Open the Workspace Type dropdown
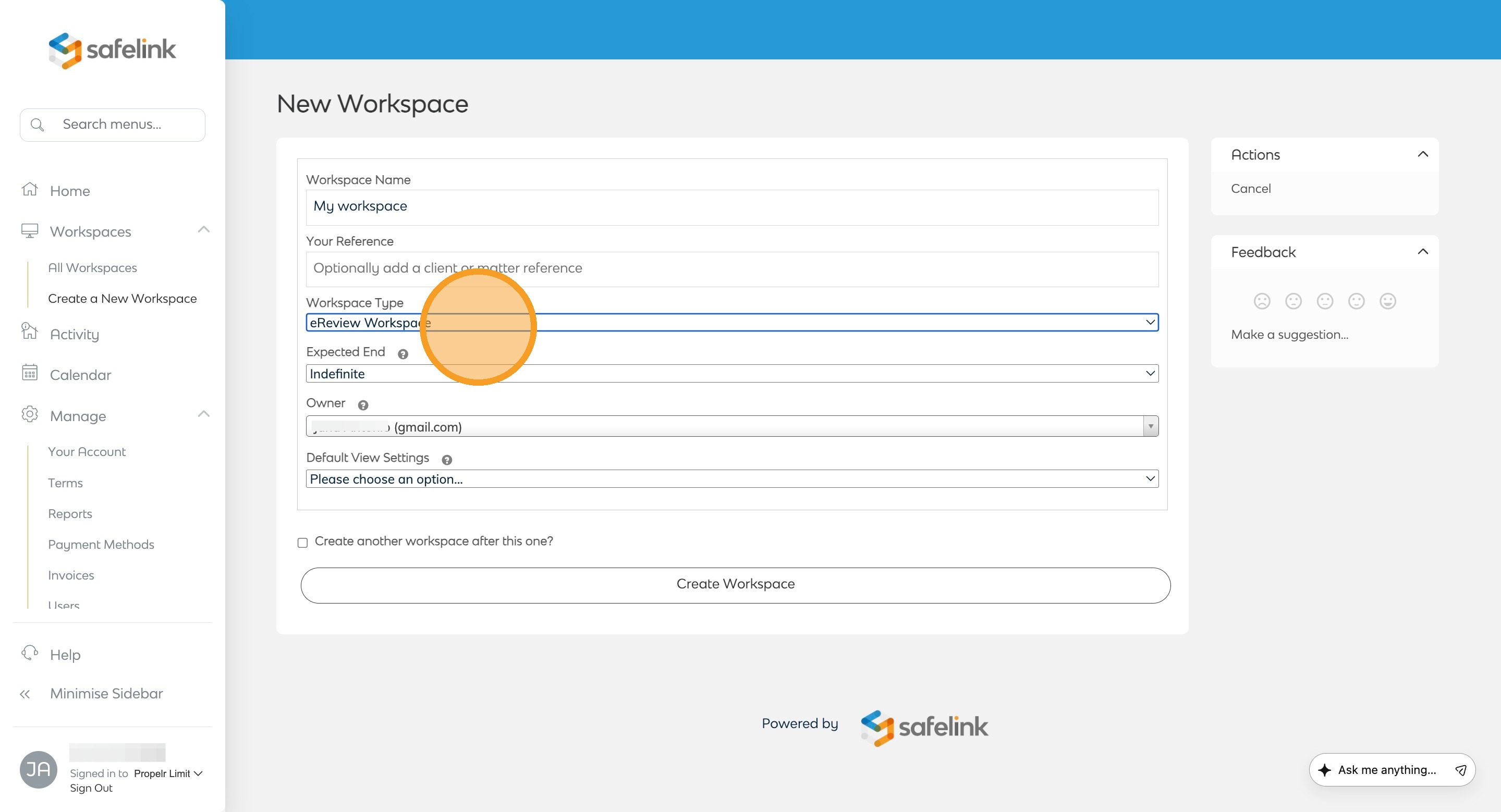 coord(732,323)
